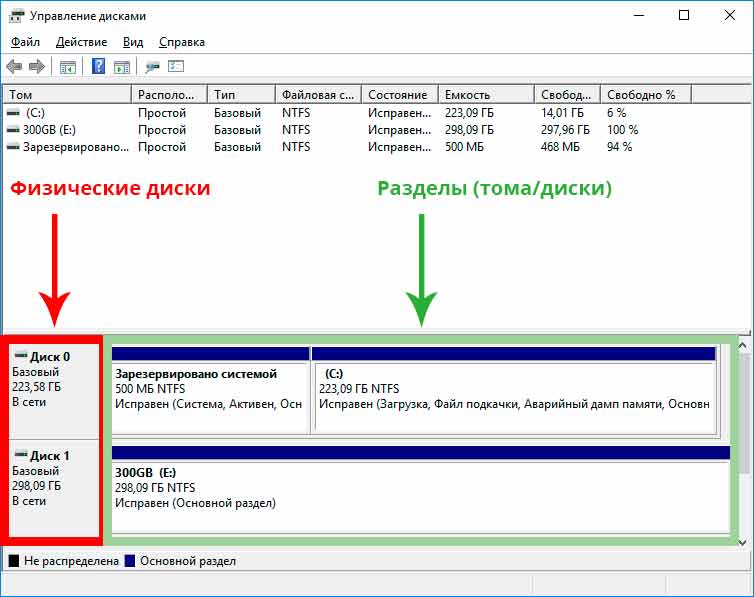The width and height of the screenshot is (754, 597).
Task: Click the 94 % free percentage cell
Action: pyautogui.click(x=619, y=147)
